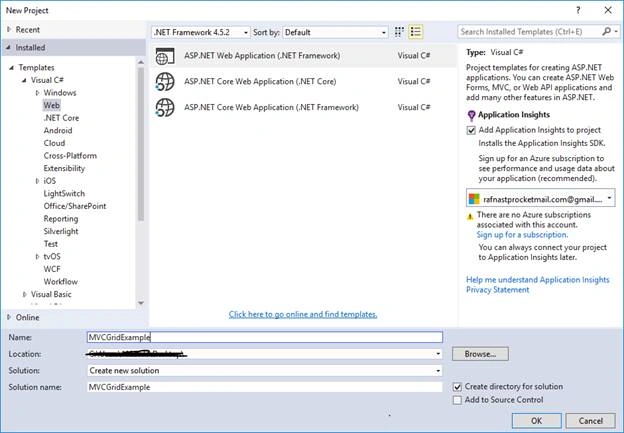Select the WCF category
This screenshot has height=433, width=624.
(x=52, y=269)
